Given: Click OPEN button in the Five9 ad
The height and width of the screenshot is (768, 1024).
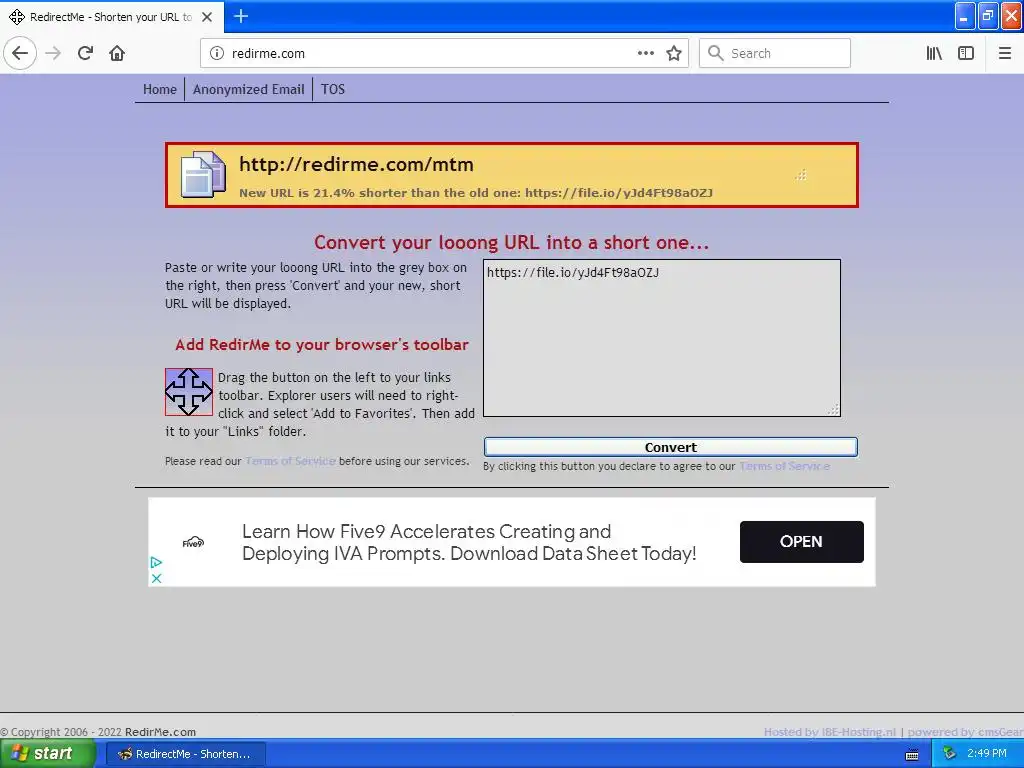Looking at the screenshot, I should click(x=801, y=541).
